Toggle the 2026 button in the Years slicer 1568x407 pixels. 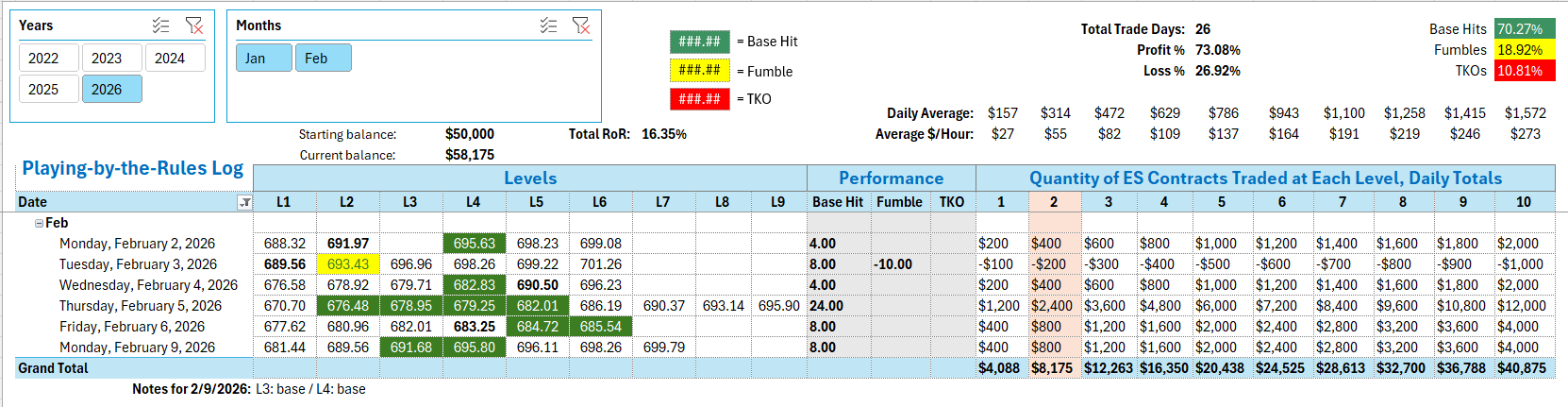[x=107, y=90]
